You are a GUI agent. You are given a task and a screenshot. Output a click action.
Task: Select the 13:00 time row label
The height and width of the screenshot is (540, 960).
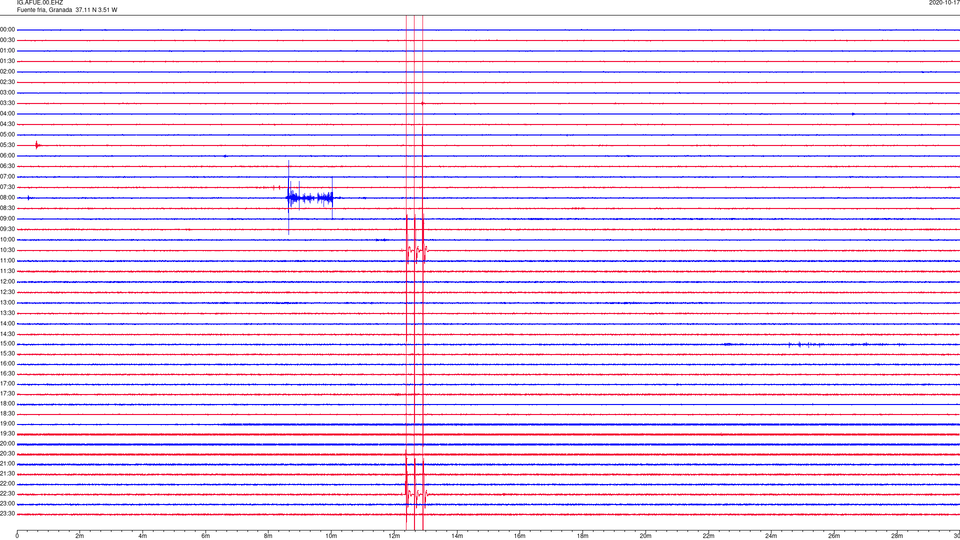click(x=7, y=302)
